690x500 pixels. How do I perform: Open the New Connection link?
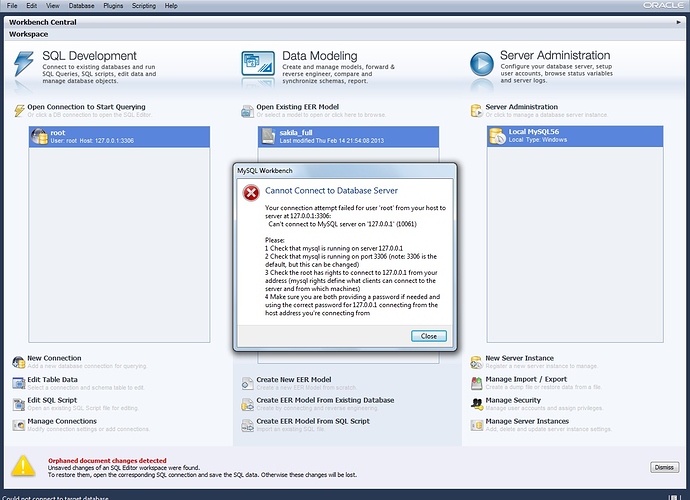(54, 358)
